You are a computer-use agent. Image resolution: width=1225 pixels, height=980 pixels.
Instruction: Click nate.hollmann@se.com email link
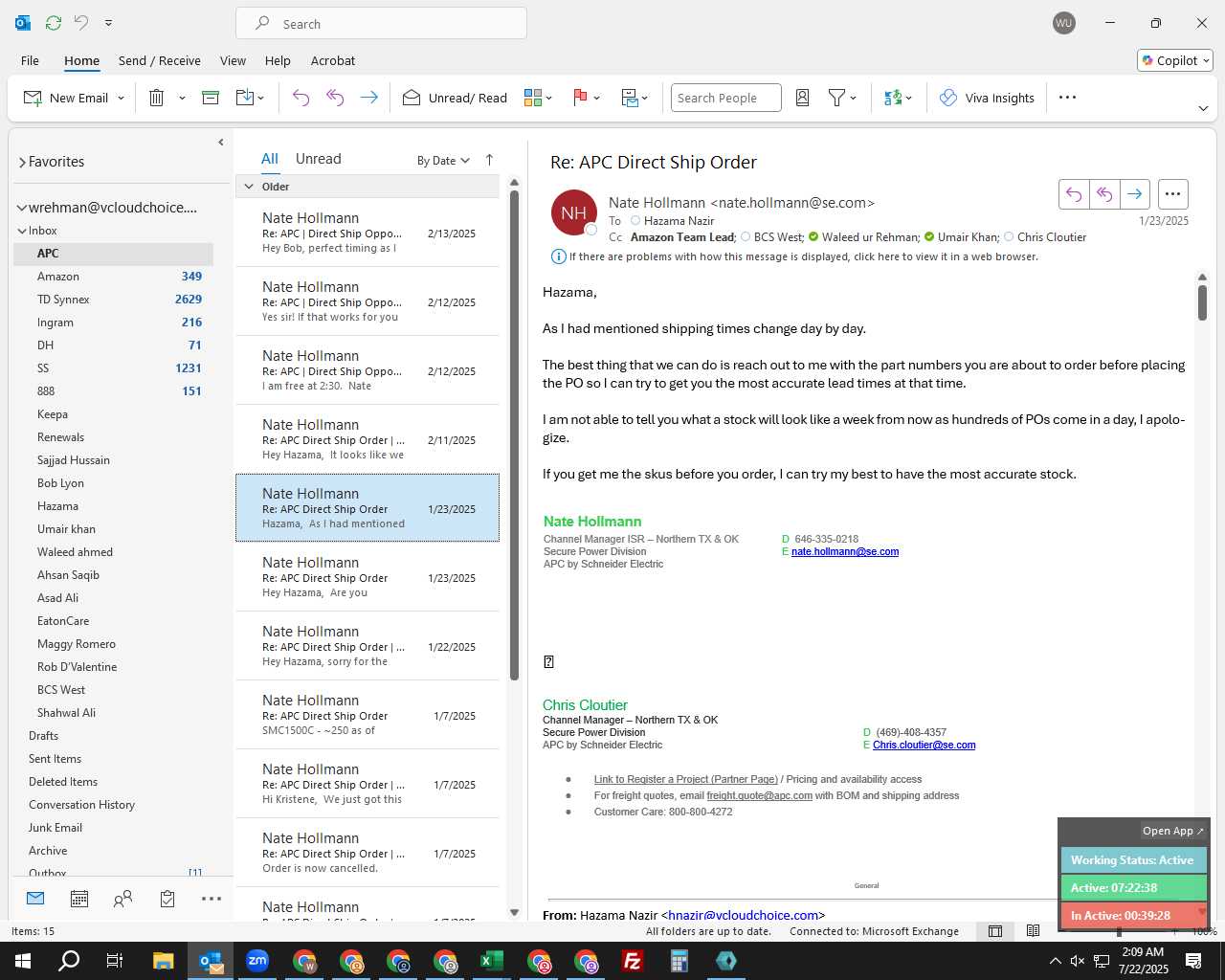(x=845, y=552)
